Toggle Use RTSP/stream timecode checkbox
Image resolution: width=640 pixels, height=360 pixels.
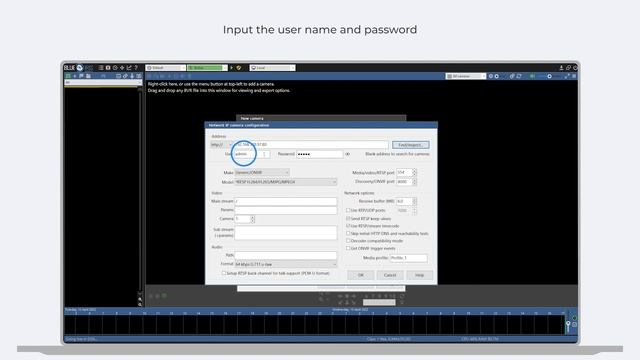click(348, 226)
